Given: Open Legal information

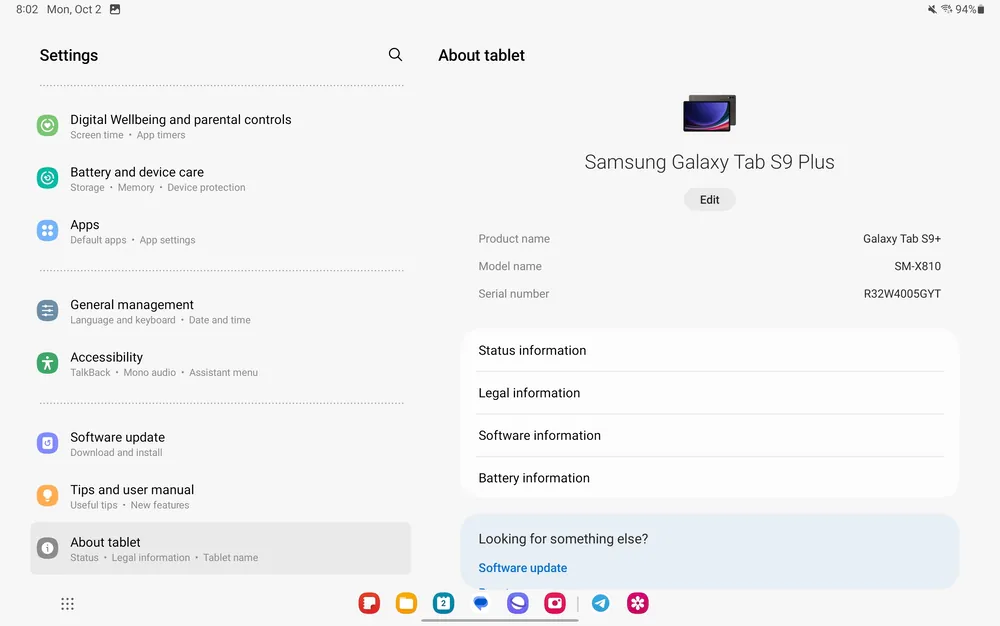Looking at the screenshot, I should (709, 393).
